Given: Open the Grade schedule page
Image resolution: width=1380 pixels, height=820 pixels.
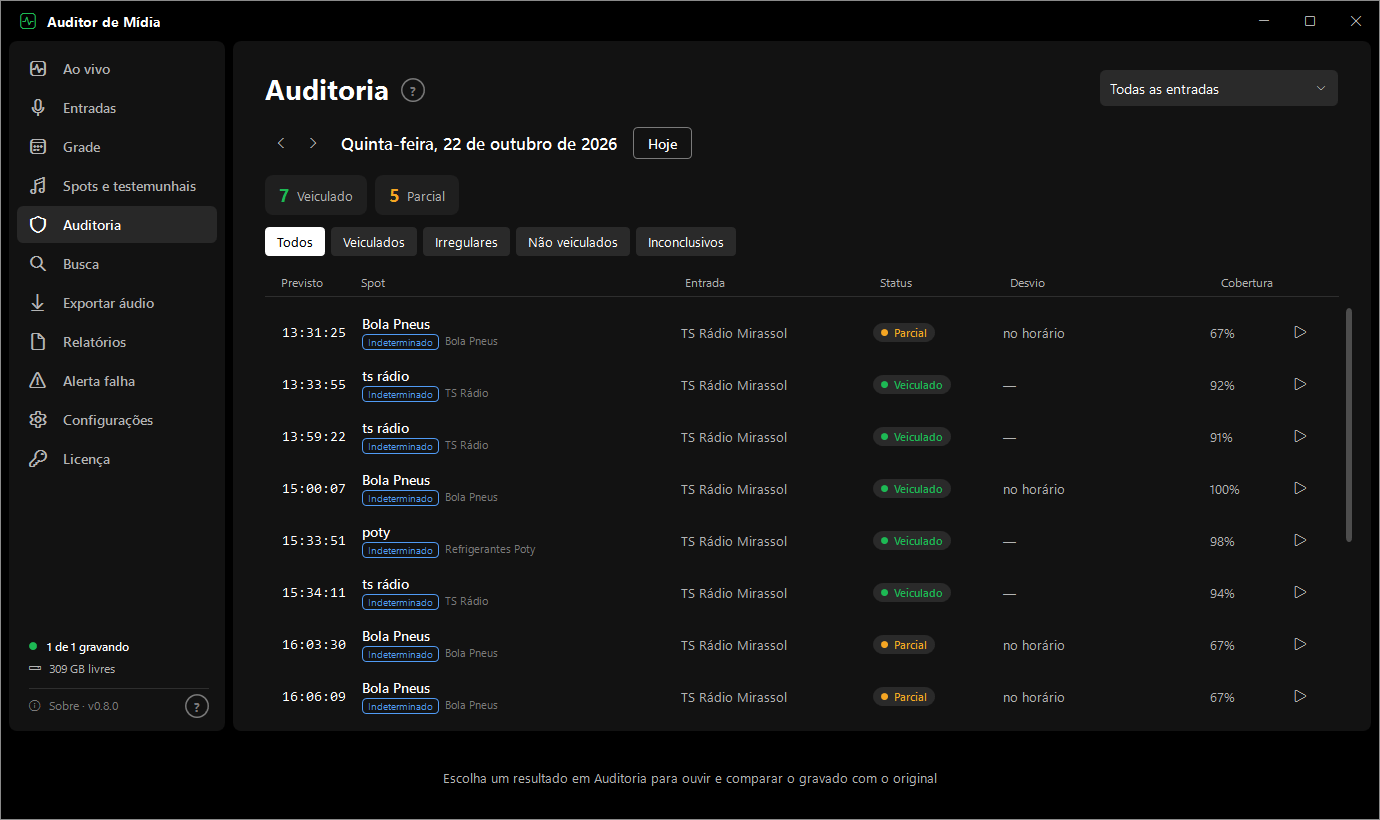Looking at the screenshot, I should [x=117, y=147].
